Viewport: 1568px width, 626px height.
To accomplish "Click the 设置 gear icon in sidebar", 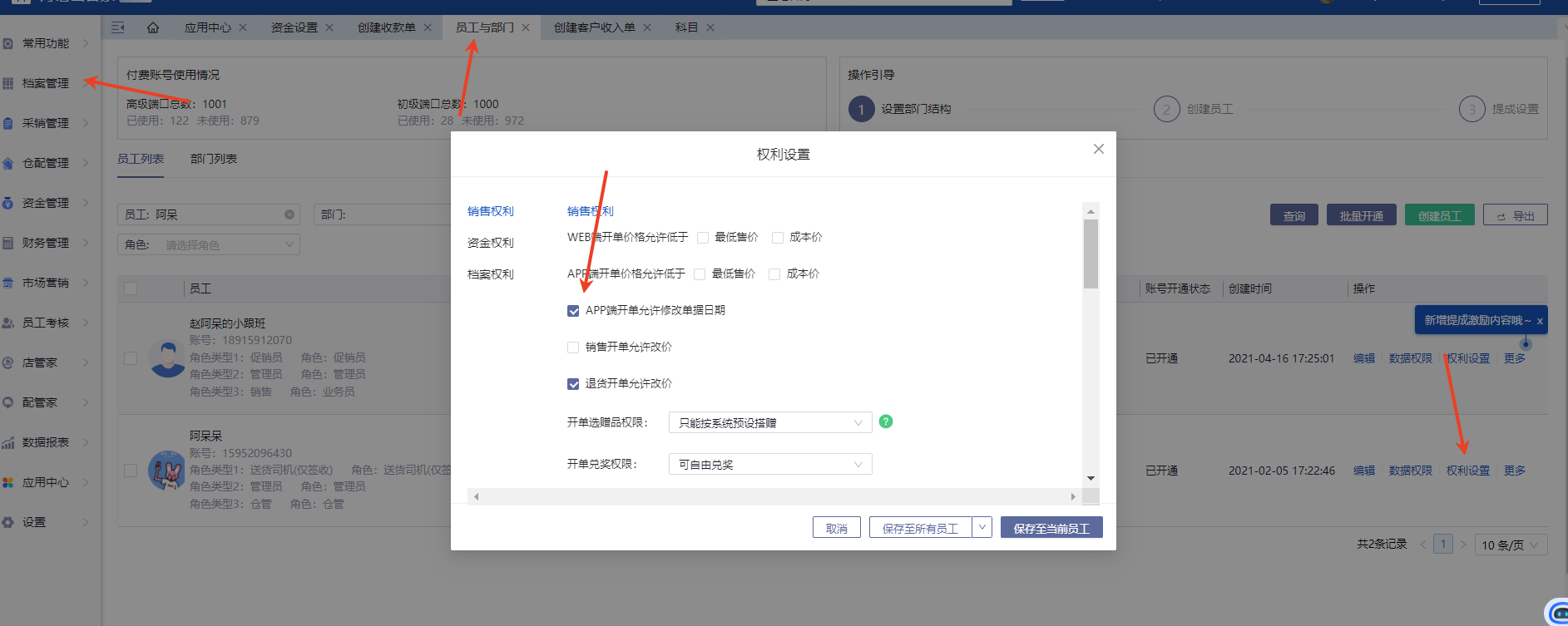I will (8, 522).
